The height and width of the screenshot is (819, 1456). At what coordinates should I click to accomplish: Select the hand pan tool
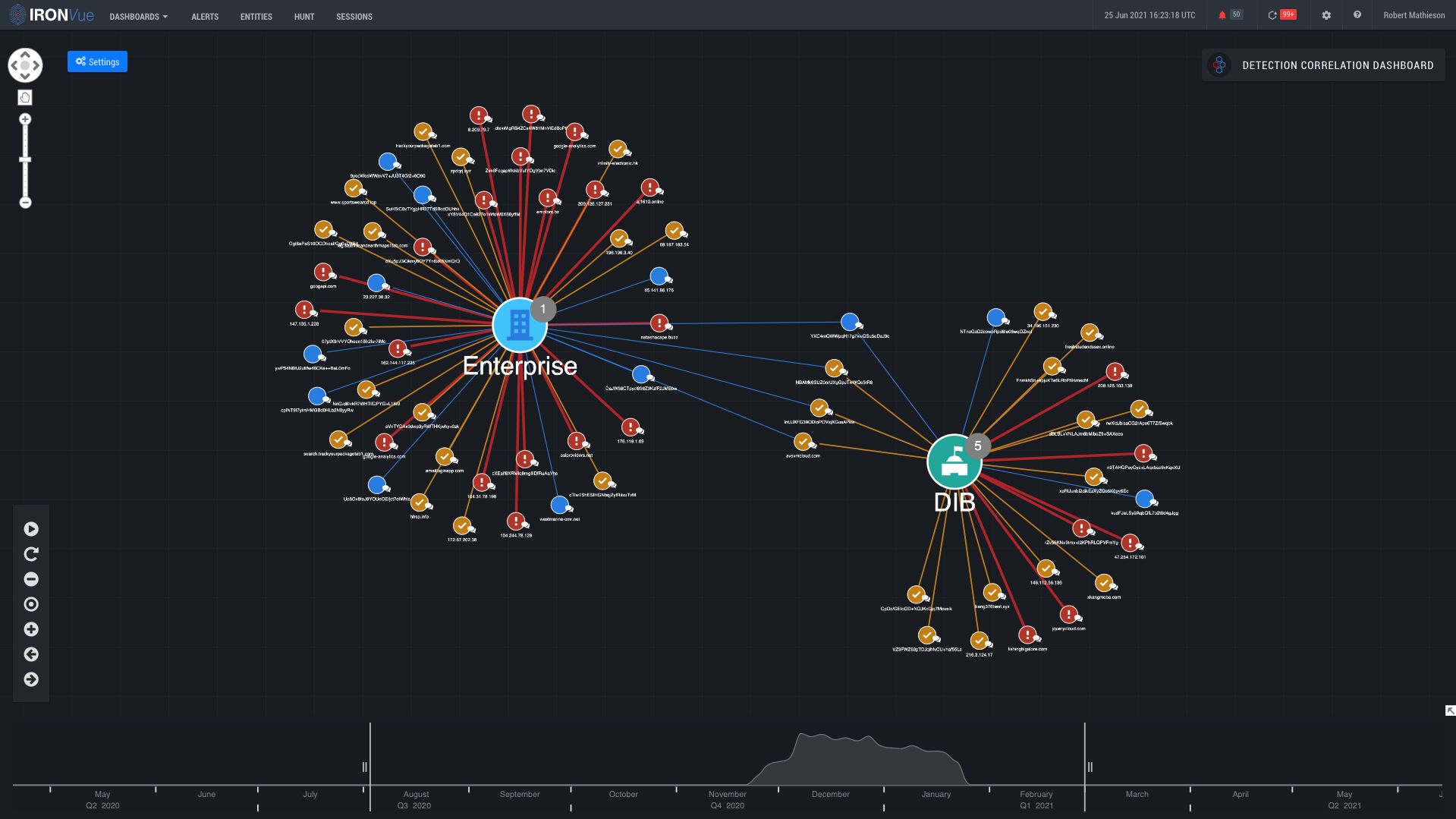pyautogui.click(x=25, y=97)
